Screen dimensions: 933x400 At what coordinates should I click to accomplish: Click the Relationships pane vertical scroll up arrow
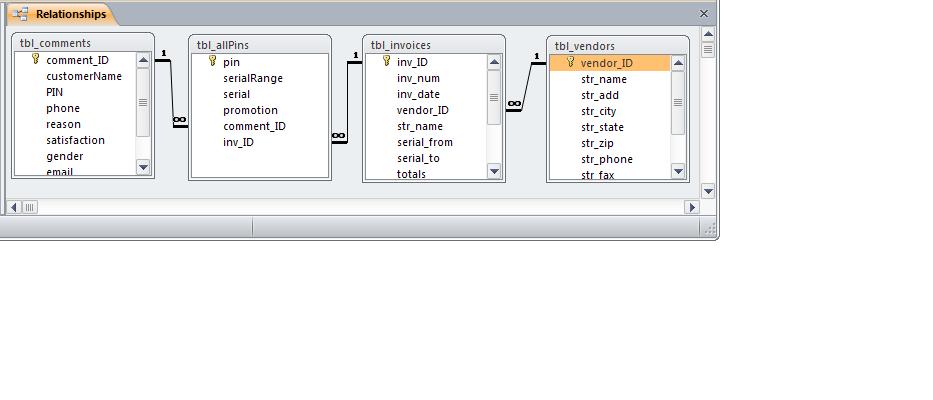tap(708, 33)
